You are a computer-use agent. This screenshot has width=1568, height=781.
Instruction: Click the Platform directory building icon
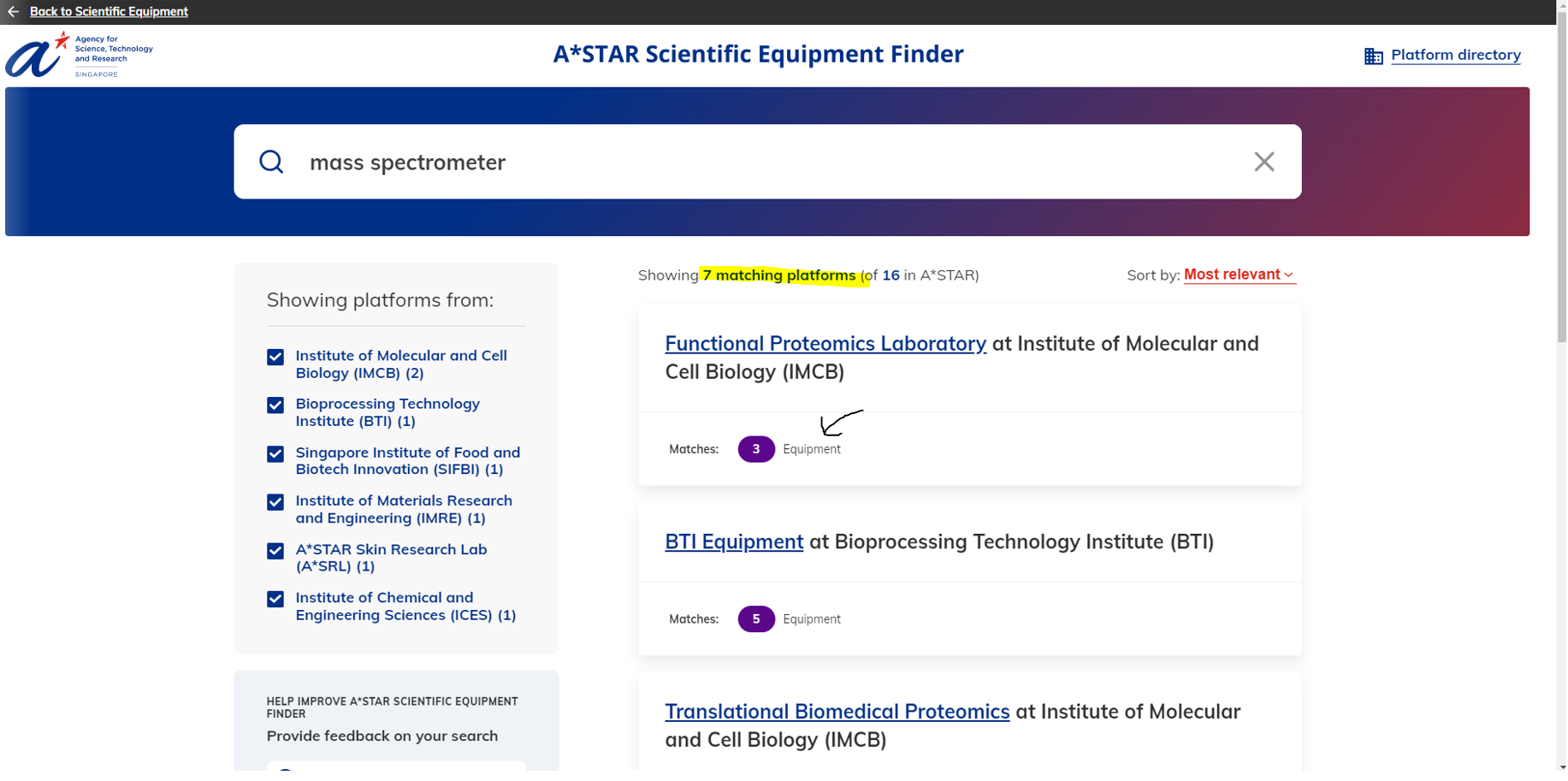click(1373, 56)
